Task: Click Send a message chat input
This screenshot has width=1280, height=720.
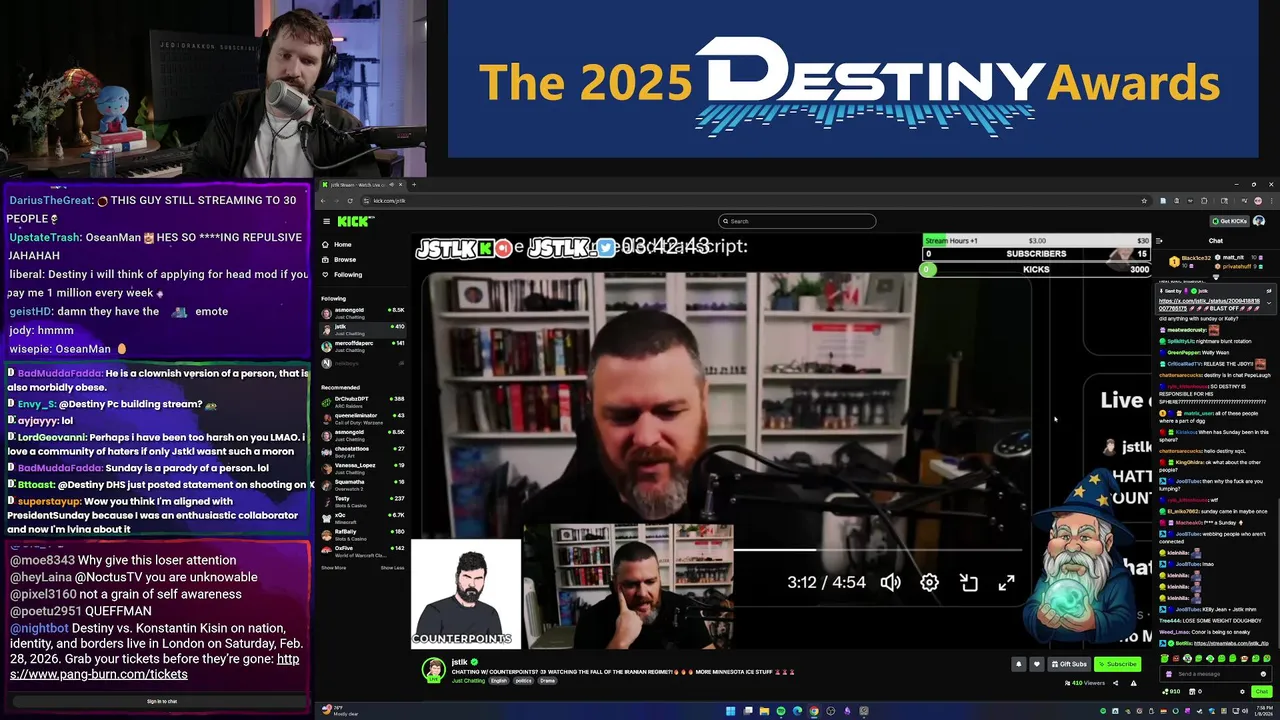Action: click(x=1215, y=674)
